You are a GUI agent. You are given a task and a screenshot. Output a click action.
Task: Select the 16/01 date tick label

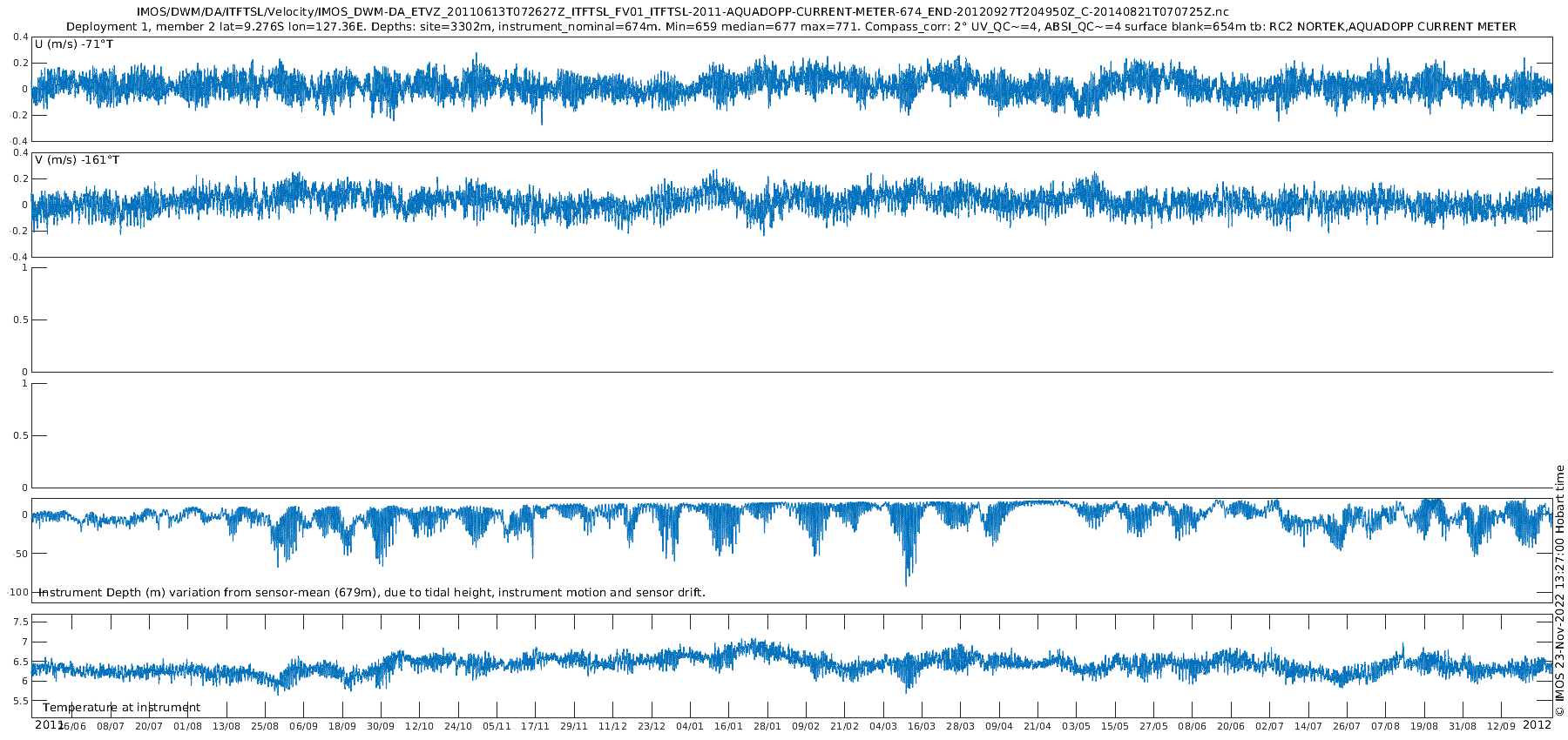point(728,727)
